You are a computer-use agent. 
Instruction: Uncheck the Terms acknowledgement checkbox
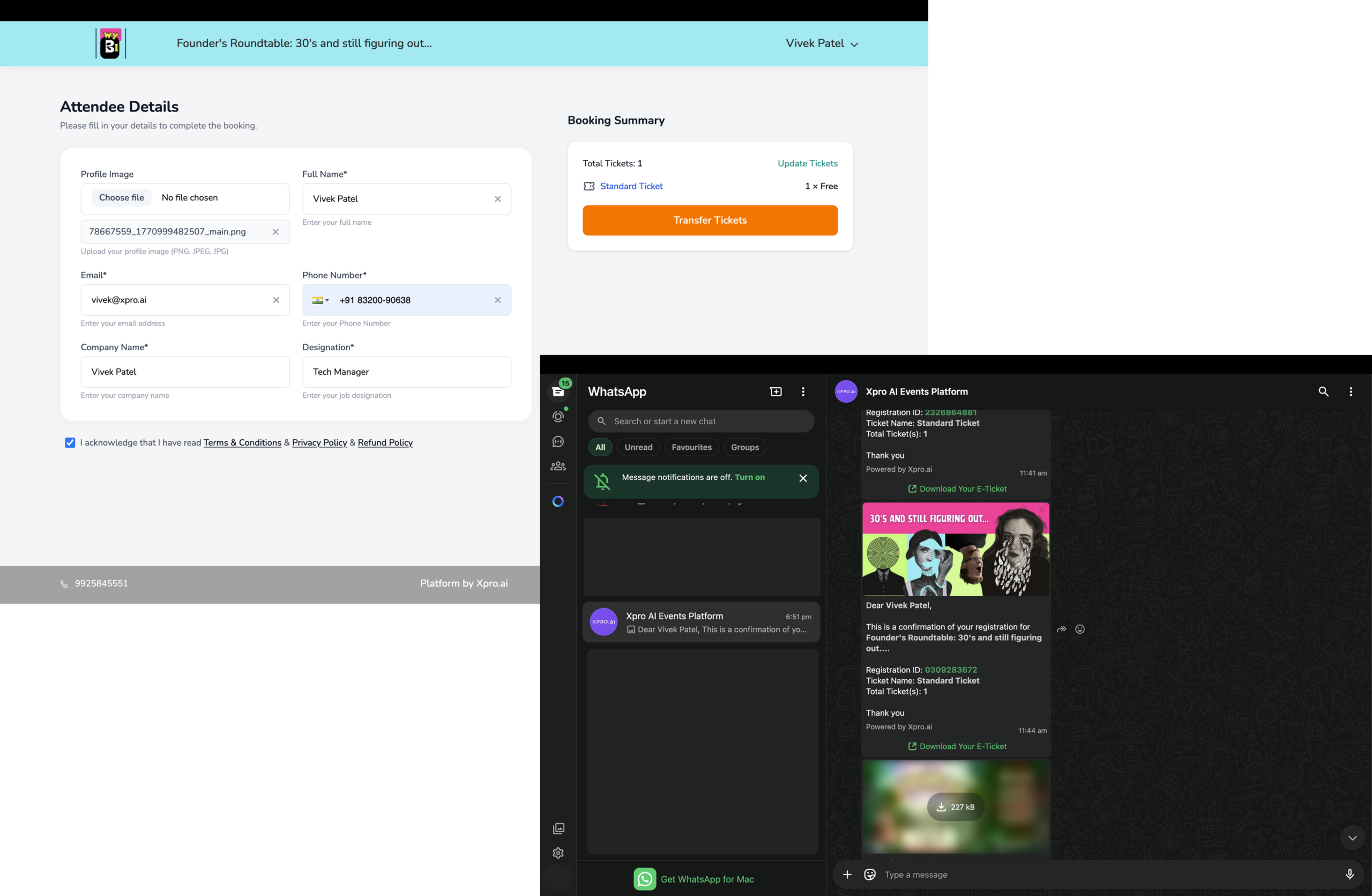click(x=70, y=443)
